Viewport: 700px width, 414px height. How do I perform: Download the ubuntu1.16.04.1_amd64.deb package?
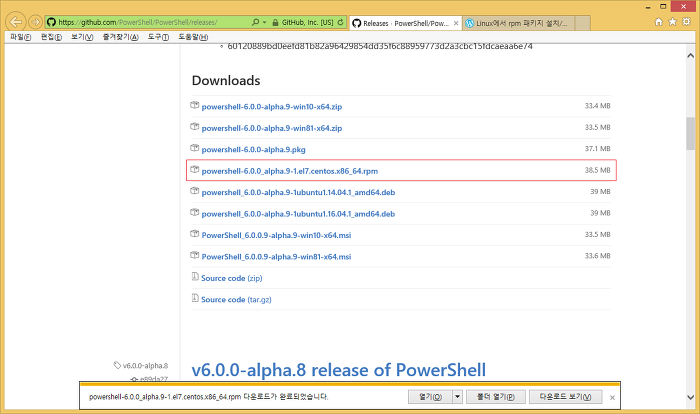click(298, 214)
